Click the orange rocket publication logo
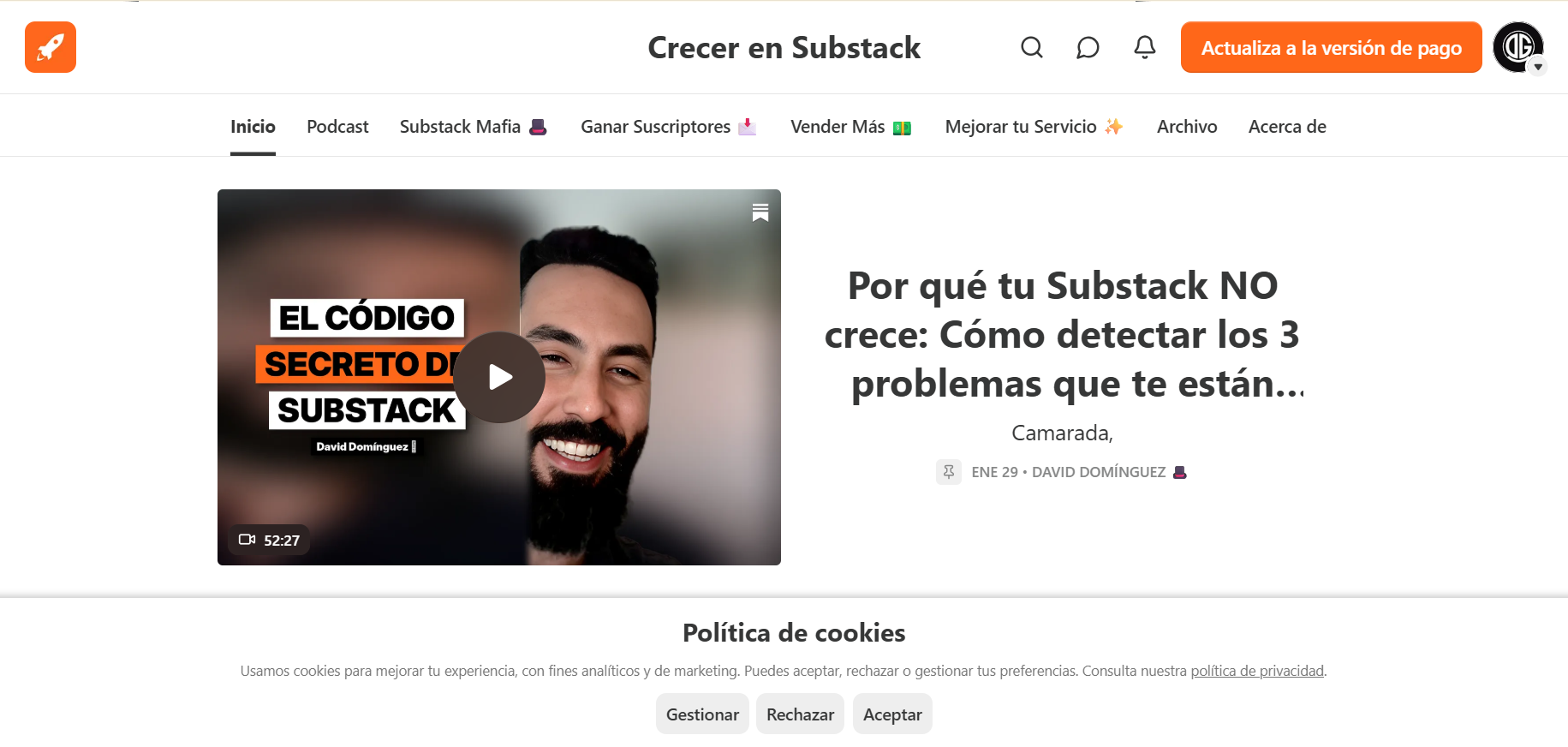This screenshot has width=1568, height=747. coord(51,47)
